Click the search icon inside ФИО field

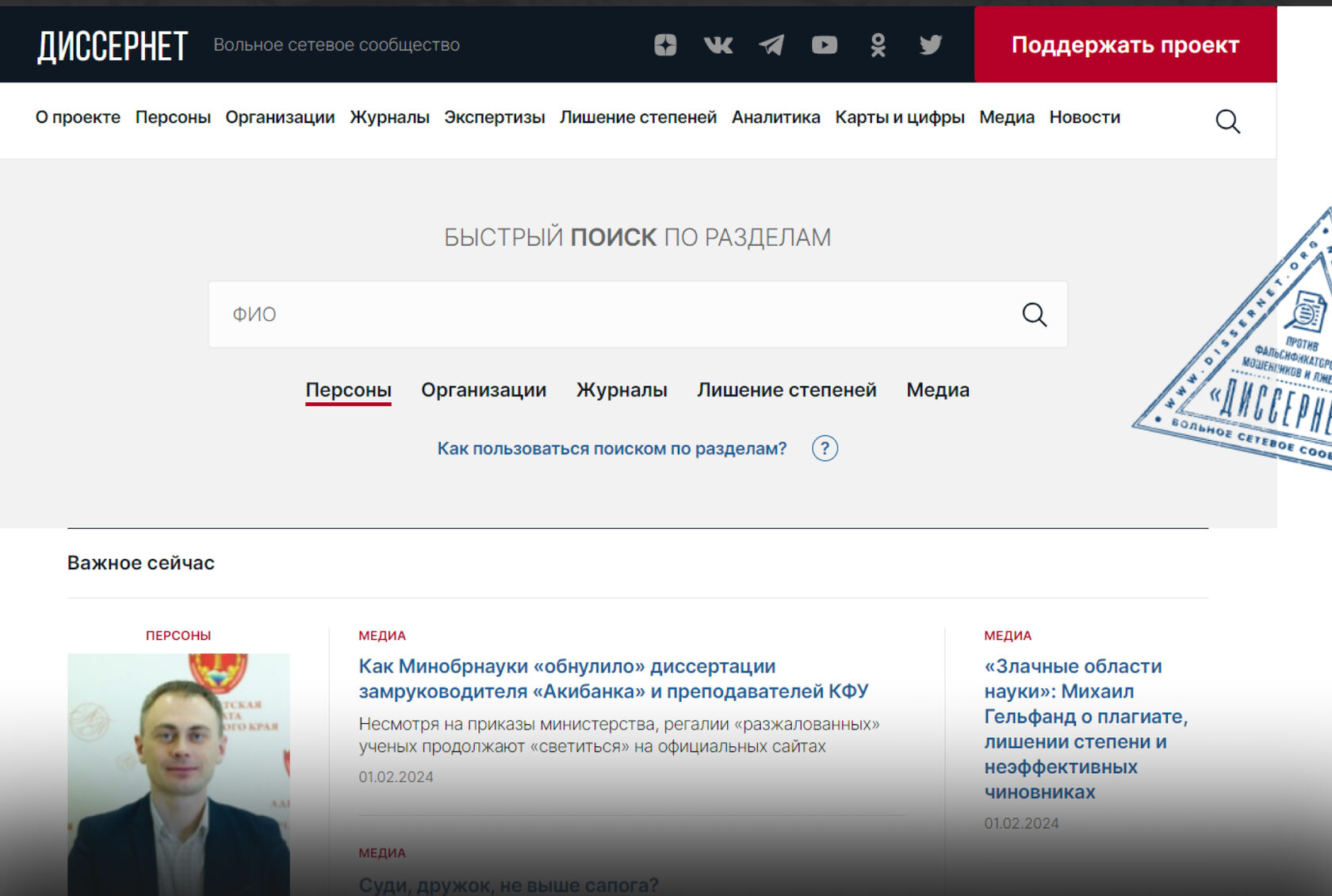click(x=1034, y=315)
